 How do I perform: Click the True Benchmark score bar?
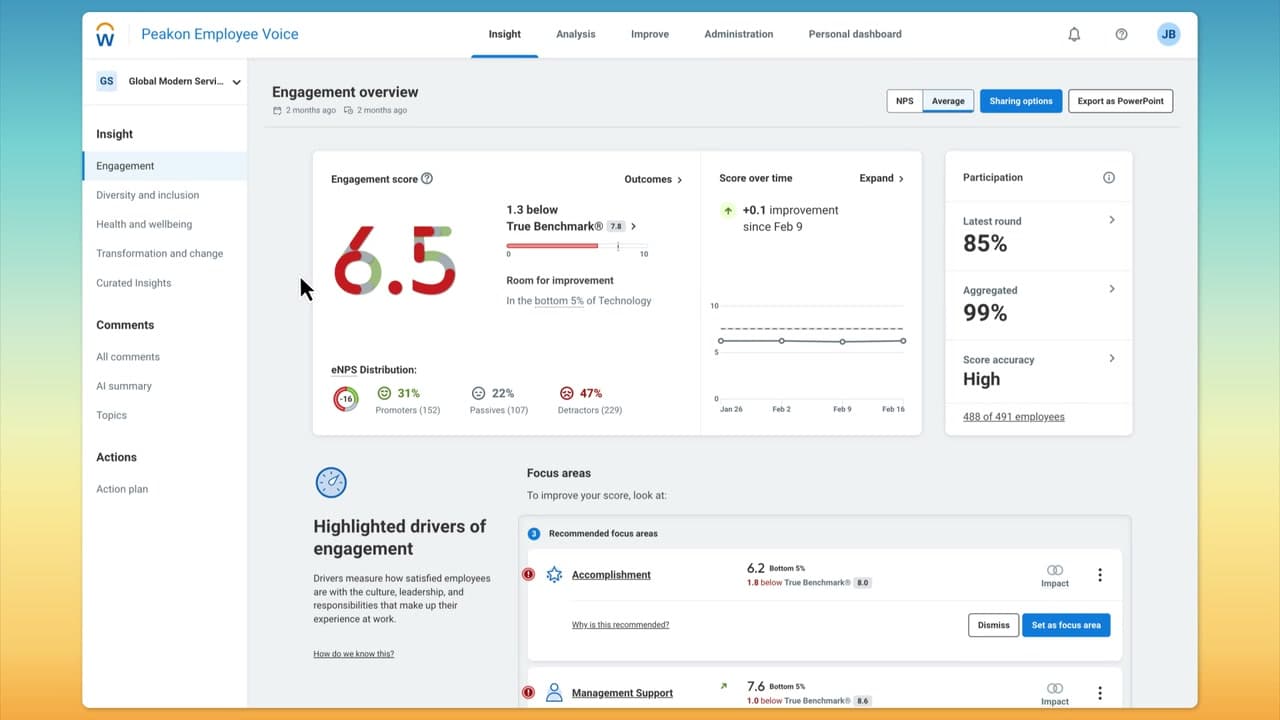(577, 246)
